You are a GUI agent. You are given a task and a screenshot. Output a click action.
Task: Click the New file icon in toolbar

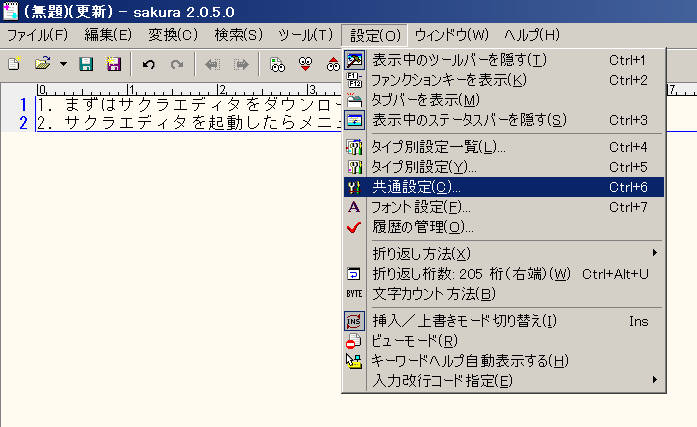[x=14, y=64]
